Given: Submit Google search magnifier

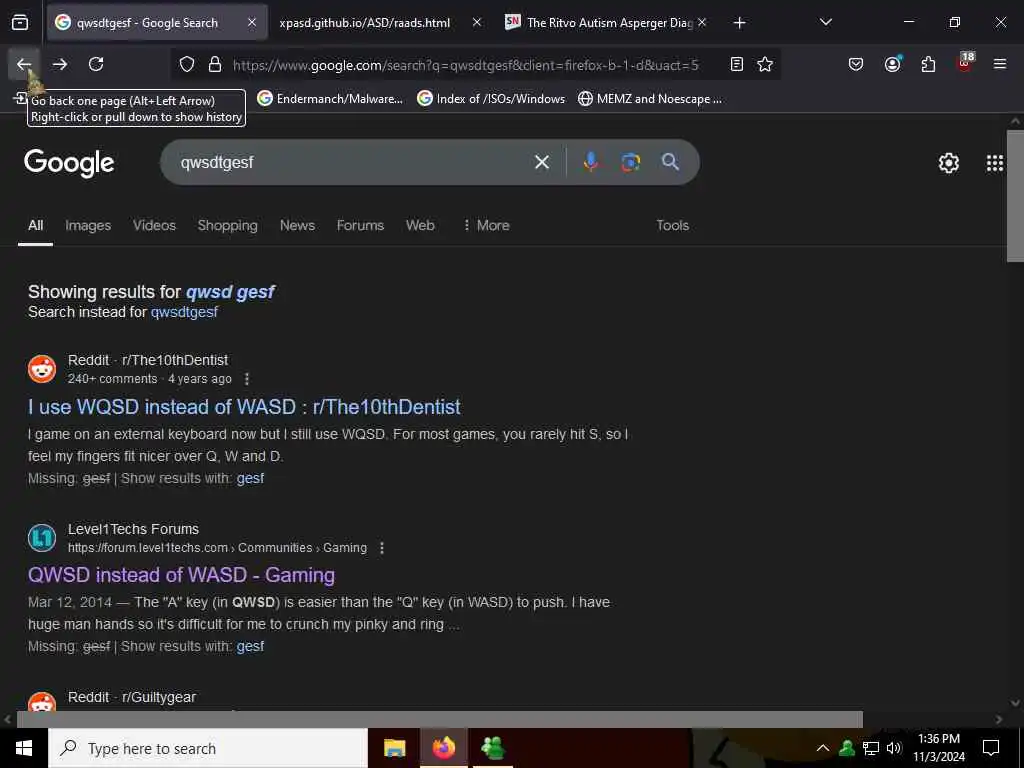Looking at the screenshot, I should [x=670, y=162].
